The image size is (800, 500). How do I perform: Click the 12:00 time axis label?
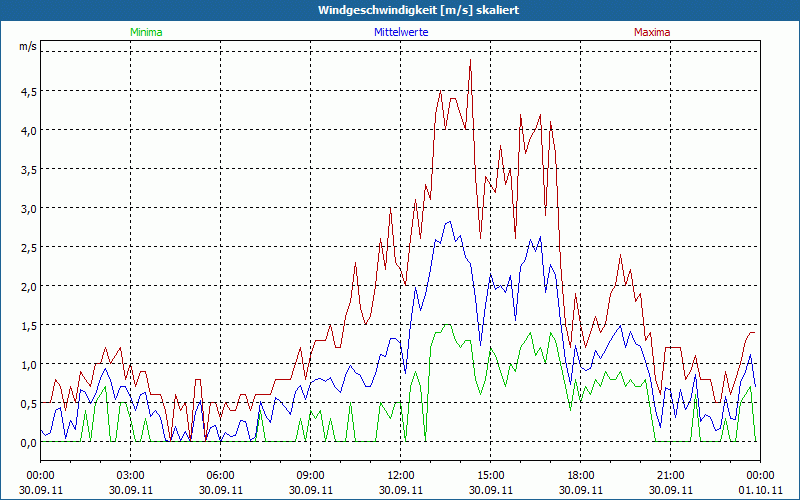tap(401, 476)
